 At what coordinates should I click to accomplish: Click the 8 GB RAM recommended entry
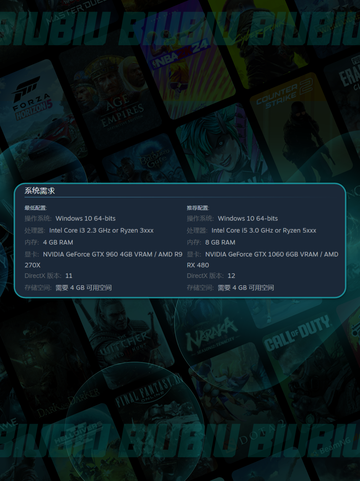[220, 242]
